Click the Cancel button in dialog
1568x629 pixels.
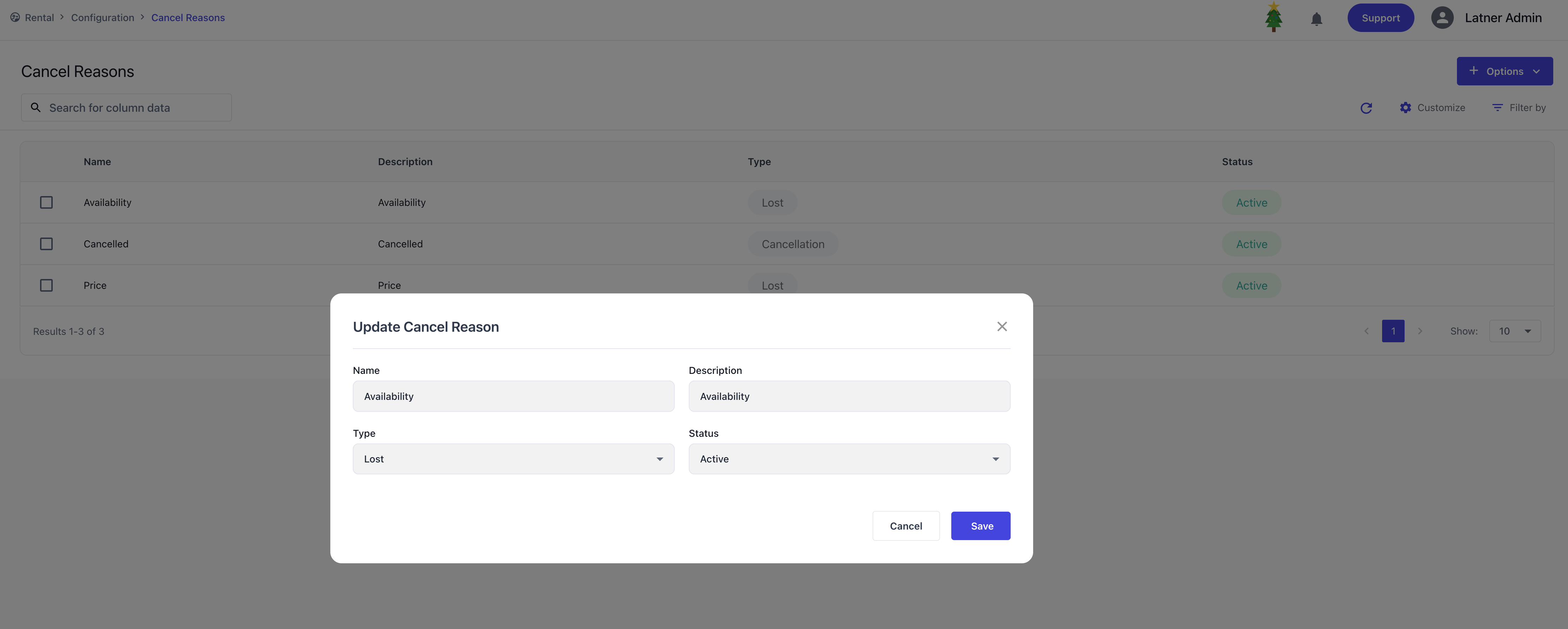[x=905, y=526]
